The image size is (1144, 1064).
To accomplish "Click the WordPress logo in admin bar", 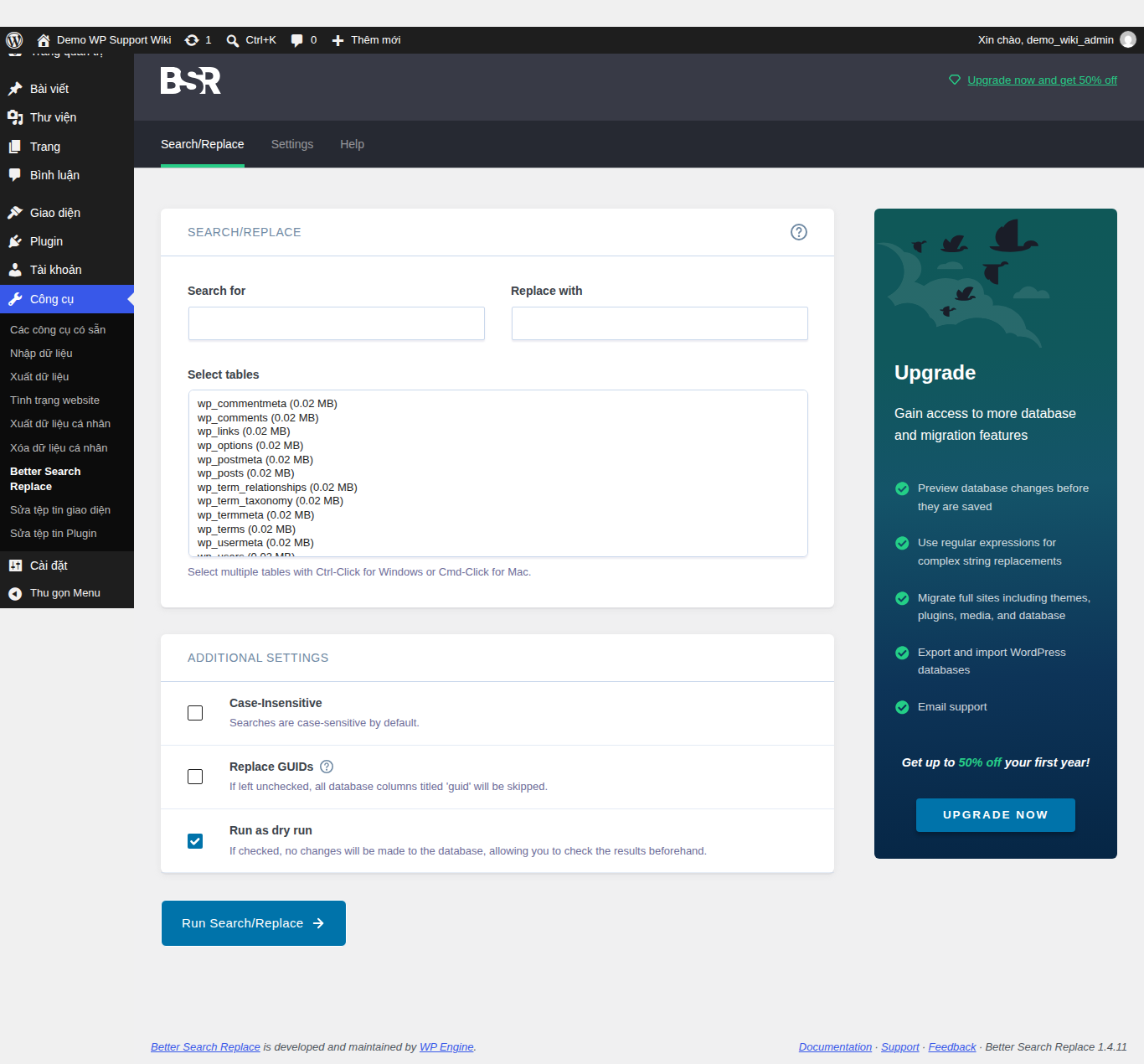I will [x=14, y=40].
